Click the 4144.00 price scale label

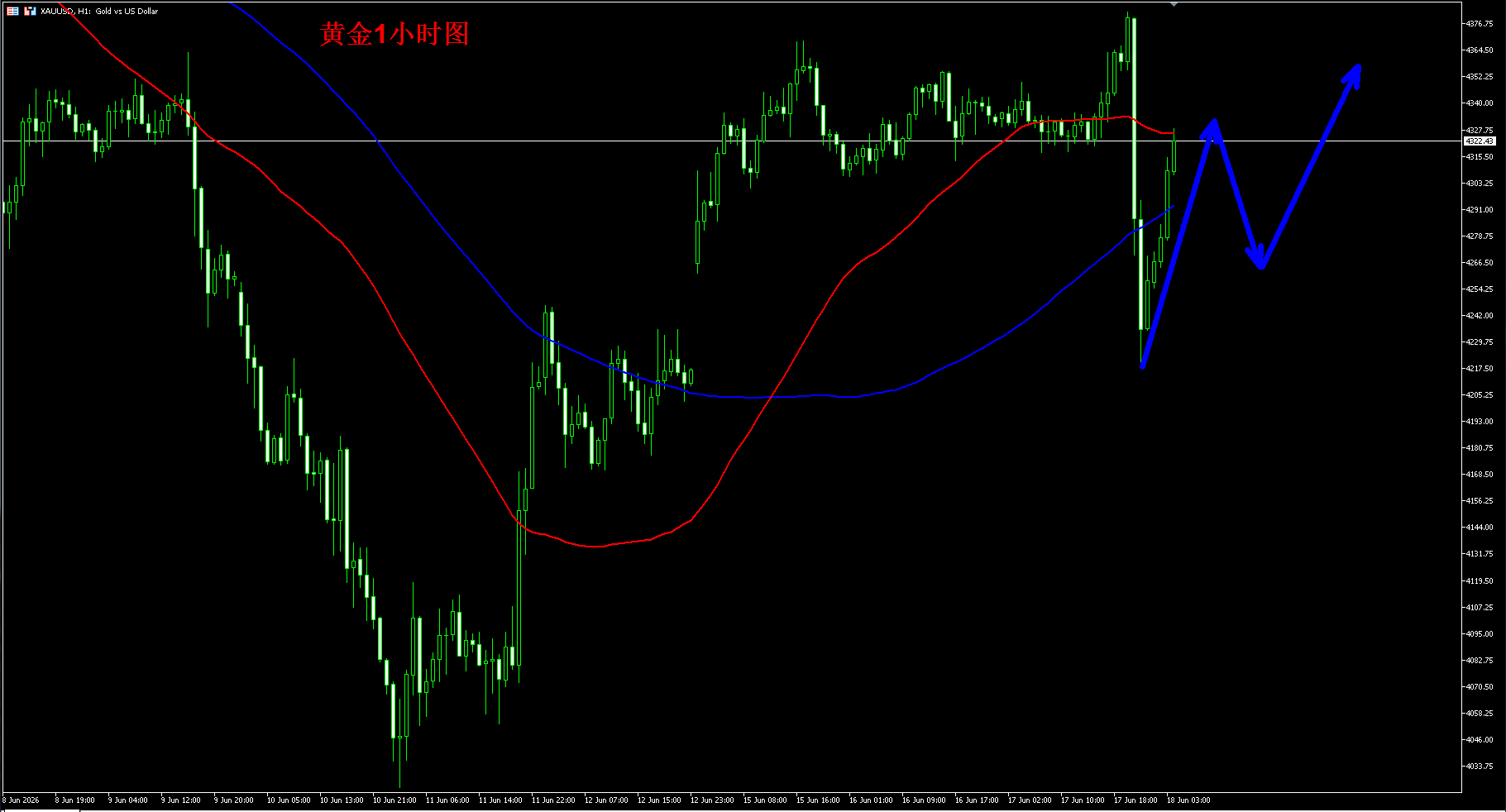tap(1480, 528)
